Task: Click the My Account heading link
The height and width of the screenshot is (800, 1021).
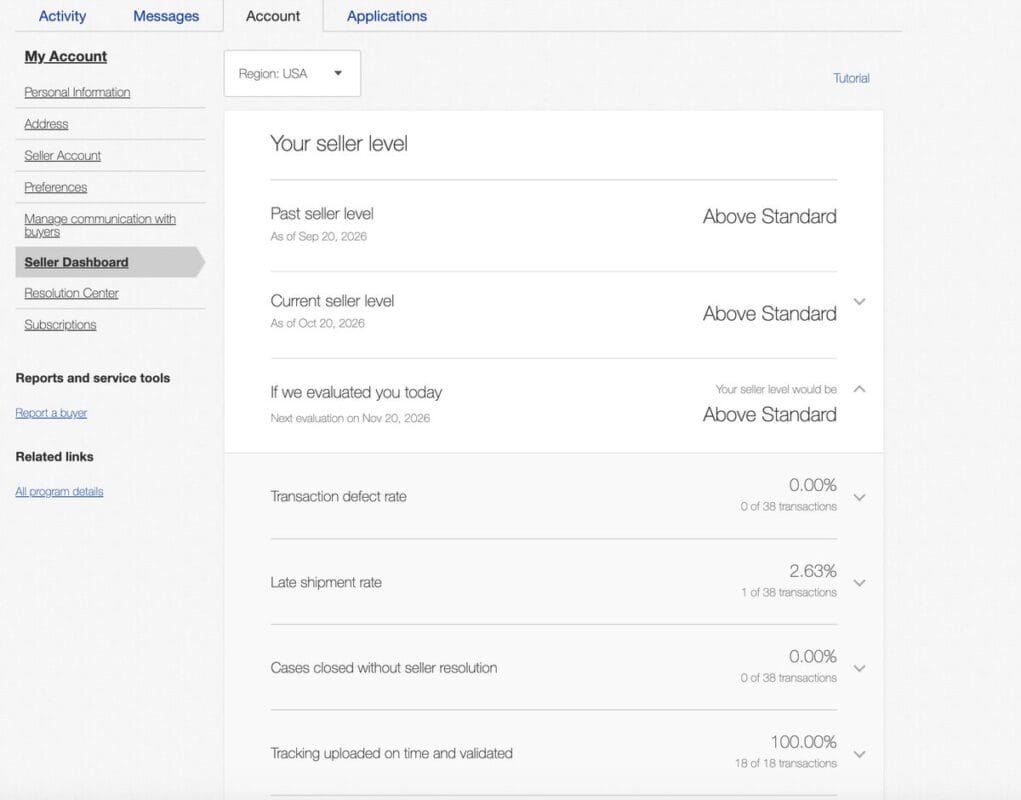Action: click(x=66, y=57)
